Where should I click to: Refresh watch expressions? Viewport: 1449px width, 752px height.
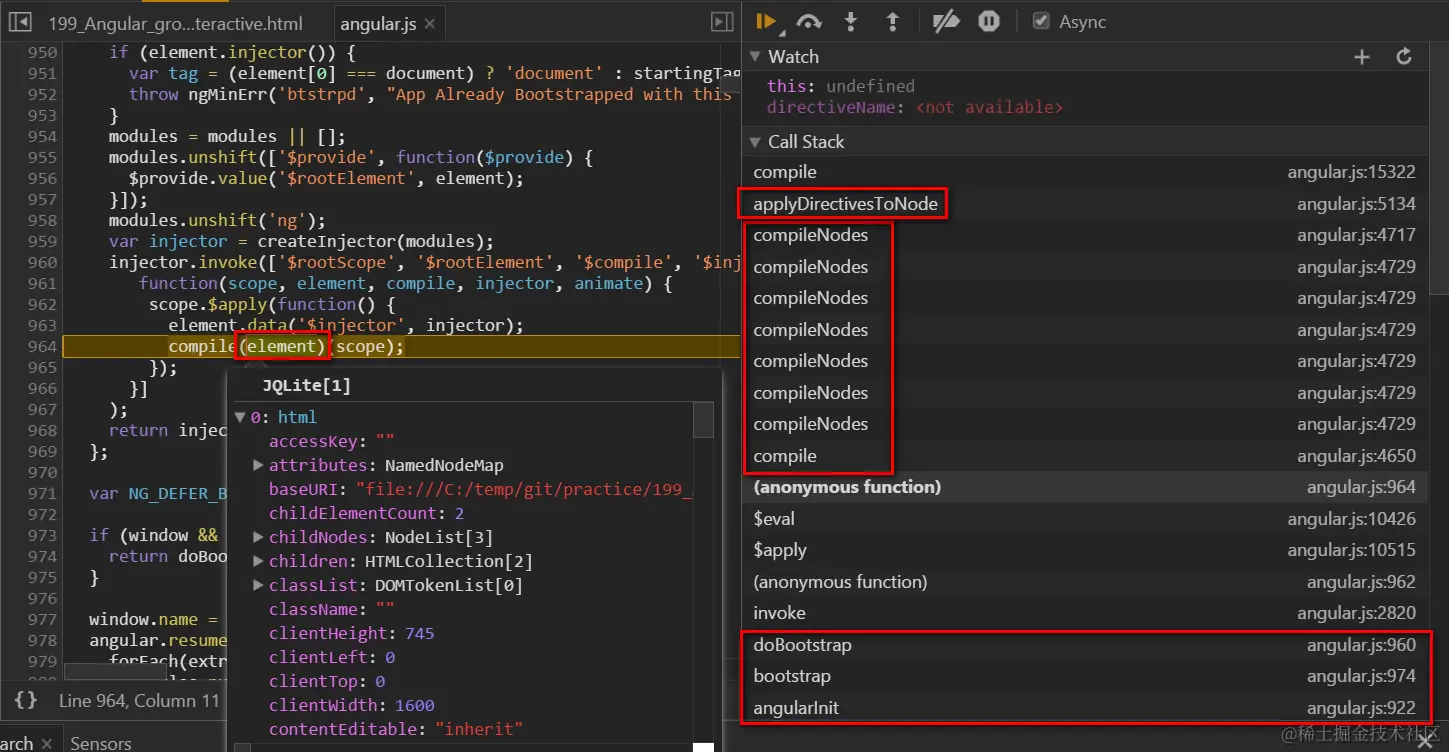click(1404, 57)
